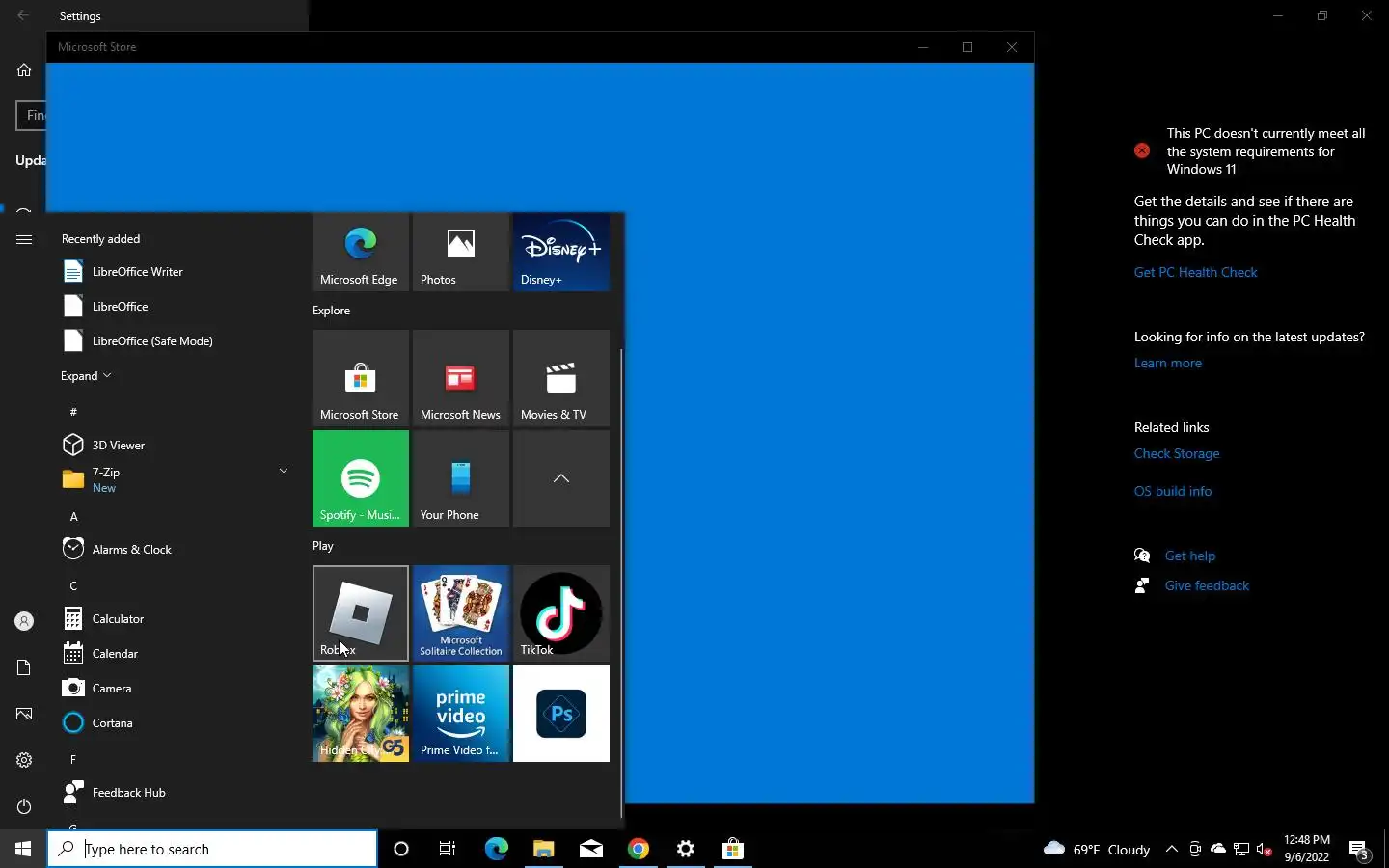Expand the 7-Zip folder
This screenshot has height=868, width=1389.
click(x=176, y=479)
